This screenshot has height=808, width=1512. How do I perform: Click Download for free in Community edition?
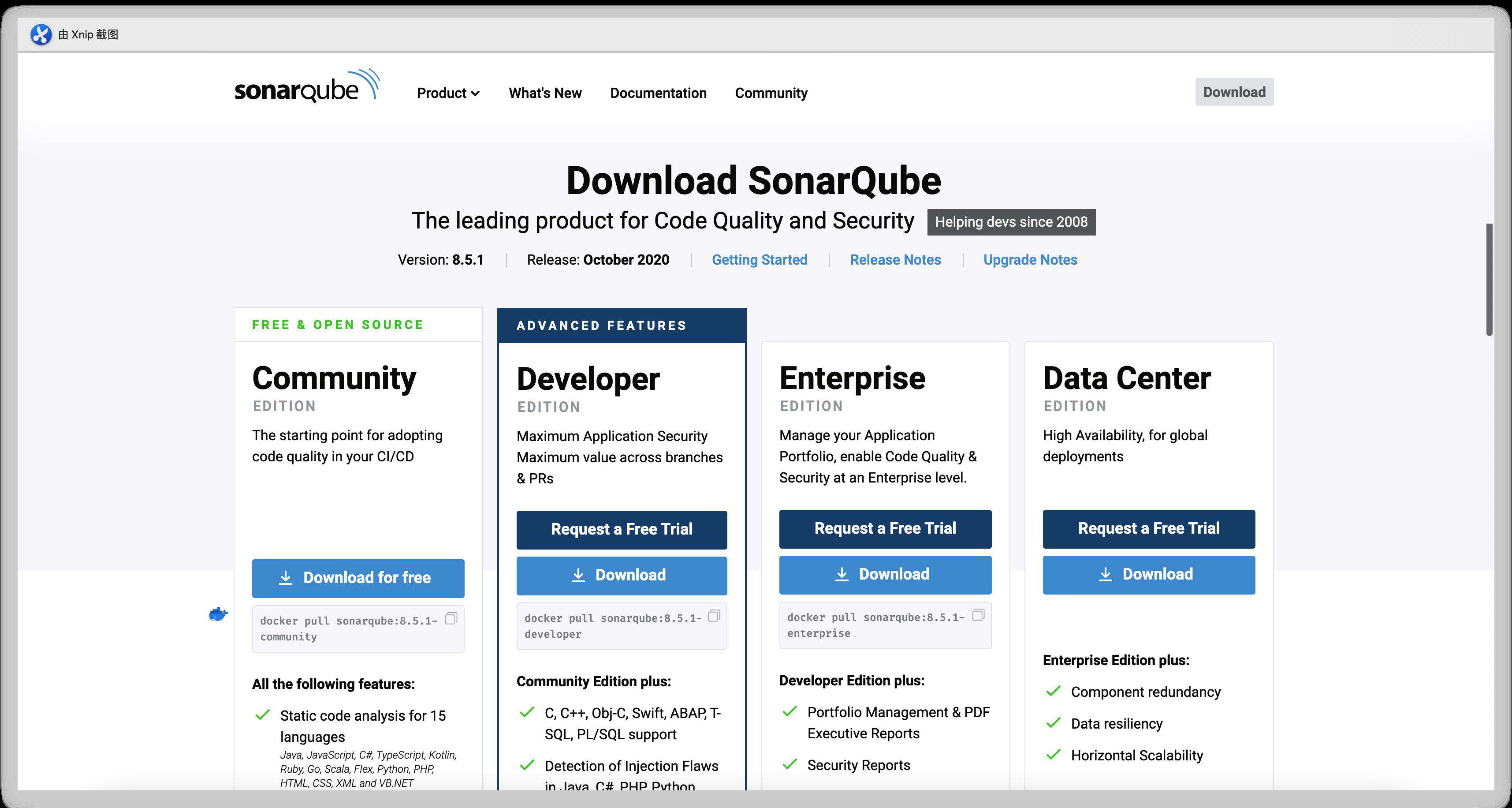[x=358, y=578]
